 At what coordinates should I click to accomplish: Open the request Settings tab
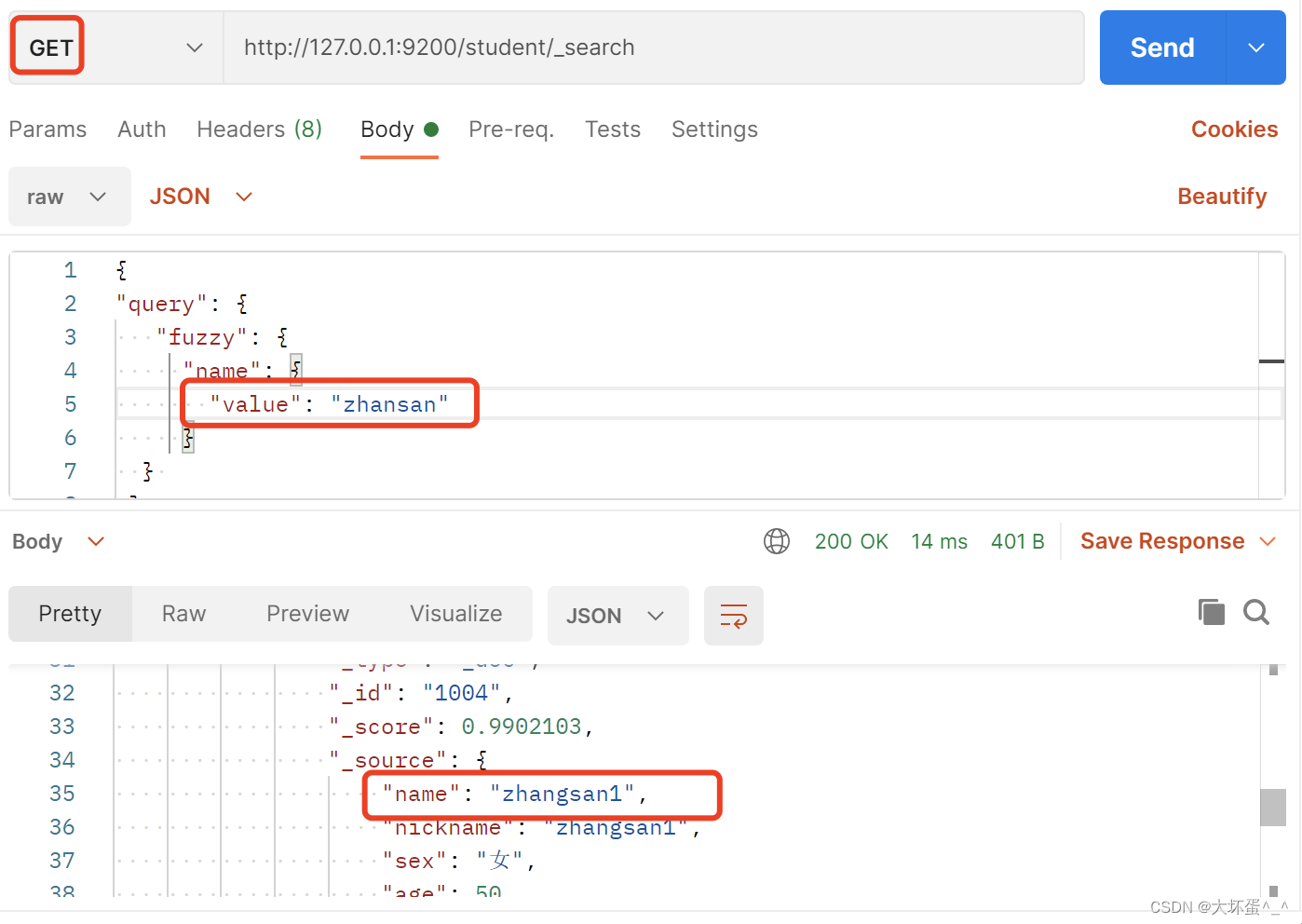[714, 129]
